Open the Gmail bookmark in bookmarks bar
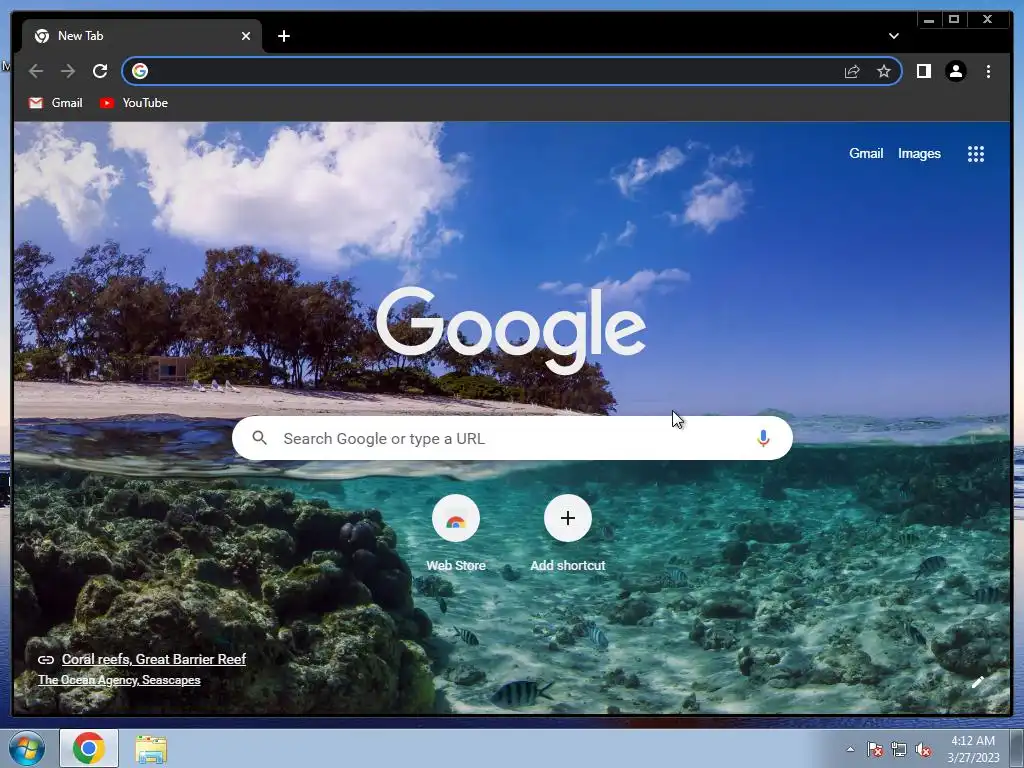Screen dimensions: 1024x768 [56, 103]
